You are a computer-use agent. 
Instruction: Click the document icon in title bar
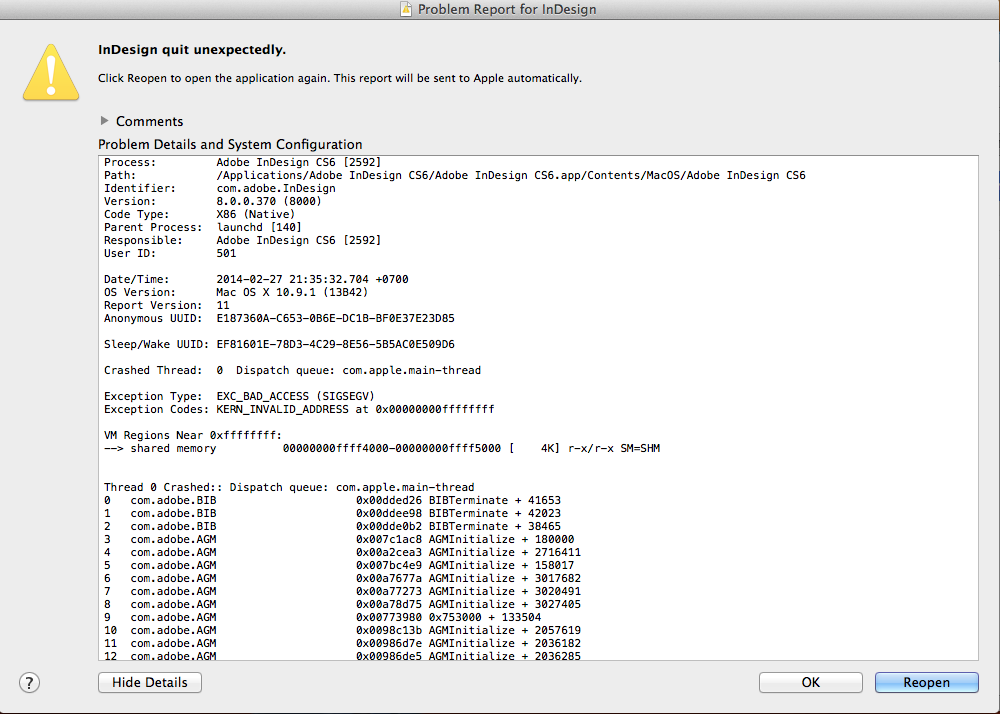tap(406, 9)
